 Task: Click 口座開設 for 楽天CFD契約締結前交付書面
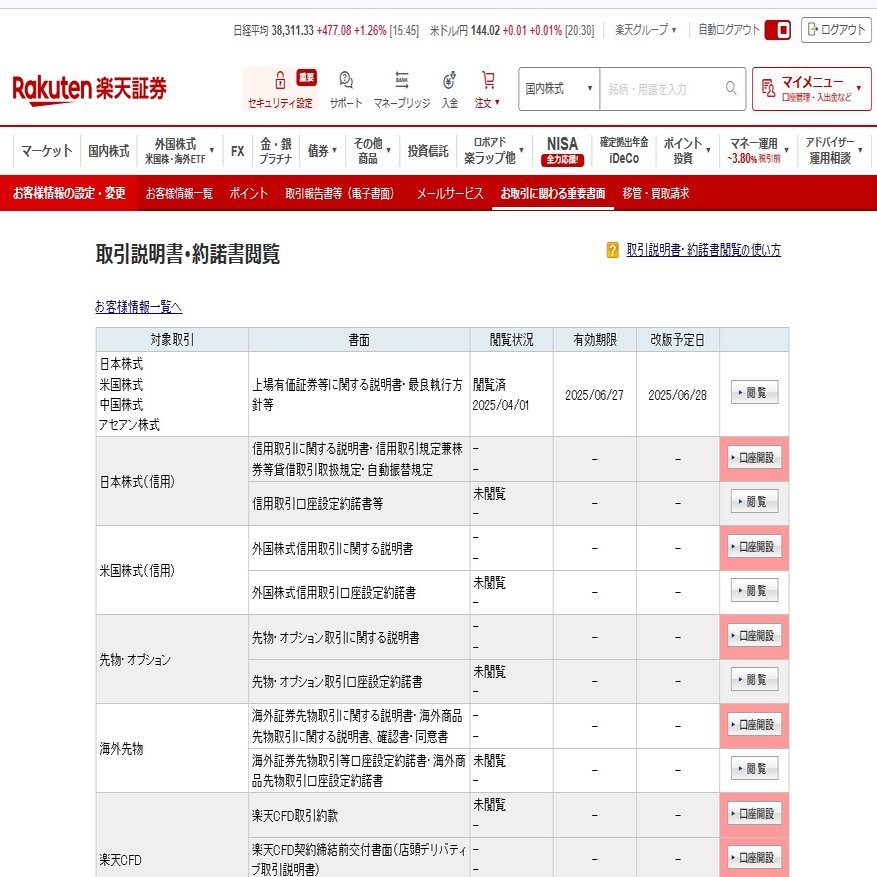754,857
